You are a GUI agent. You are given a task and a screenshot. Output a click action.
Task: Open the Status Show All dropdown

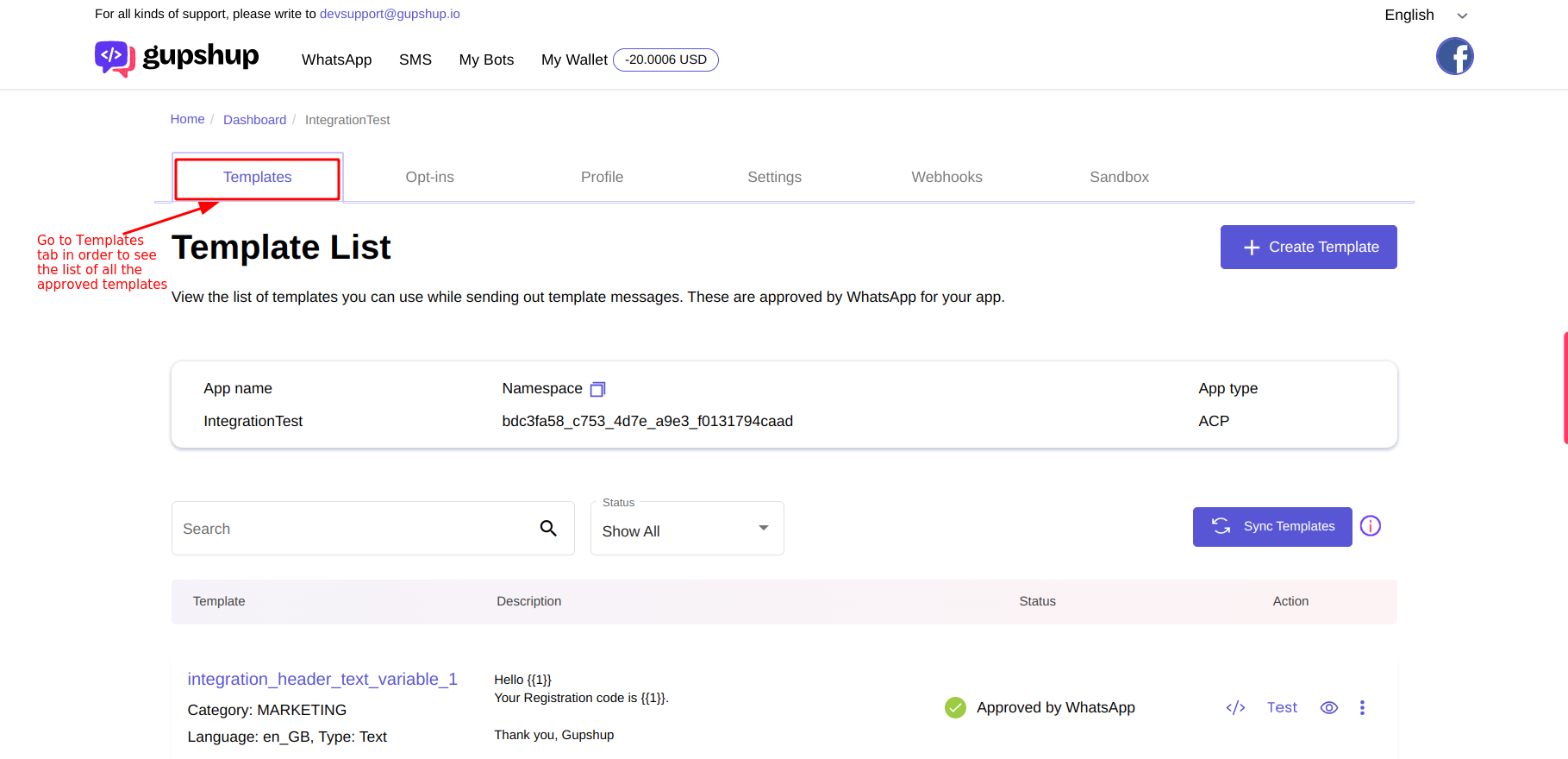[x=687, y=529]
